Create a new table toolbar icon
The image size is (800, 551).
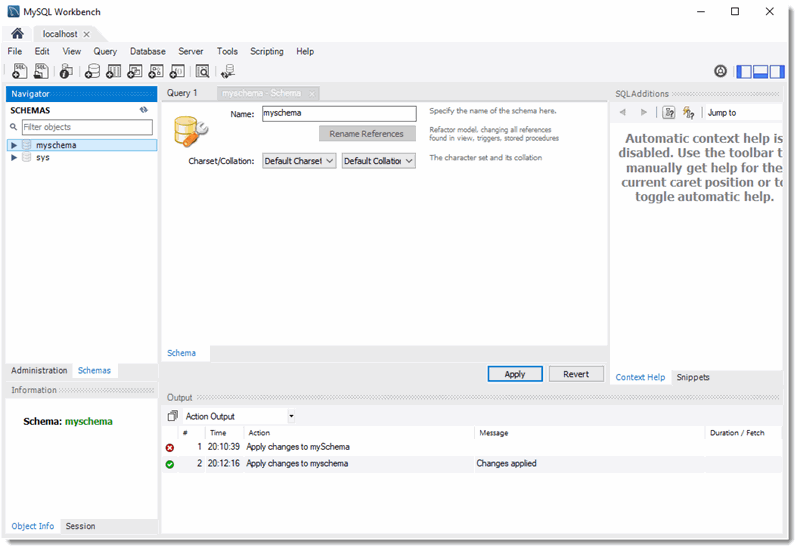(x=113, y=71)
